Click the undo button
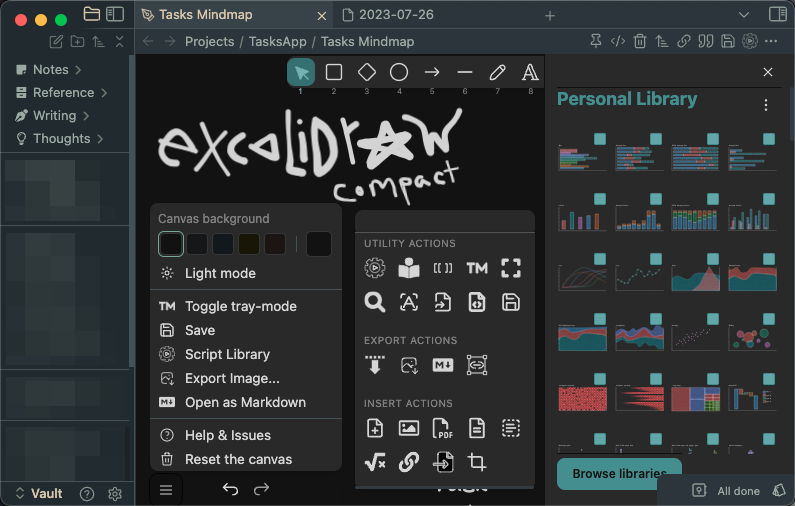Screen dimensions: 795x506 (230, 489)
